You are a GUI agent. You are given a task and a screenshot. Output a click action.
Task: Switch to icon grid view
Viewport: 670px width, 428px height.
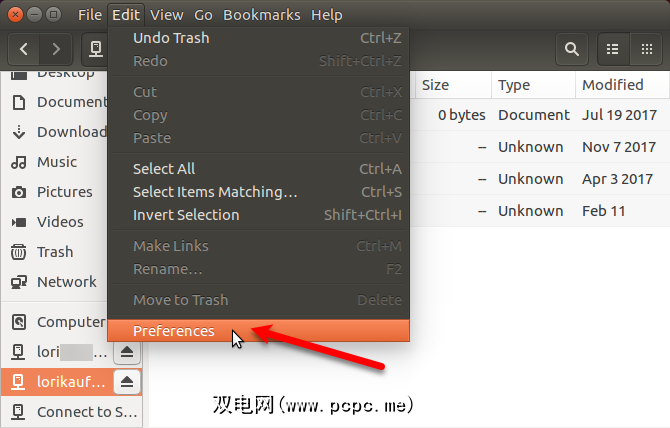pos(646,48)
